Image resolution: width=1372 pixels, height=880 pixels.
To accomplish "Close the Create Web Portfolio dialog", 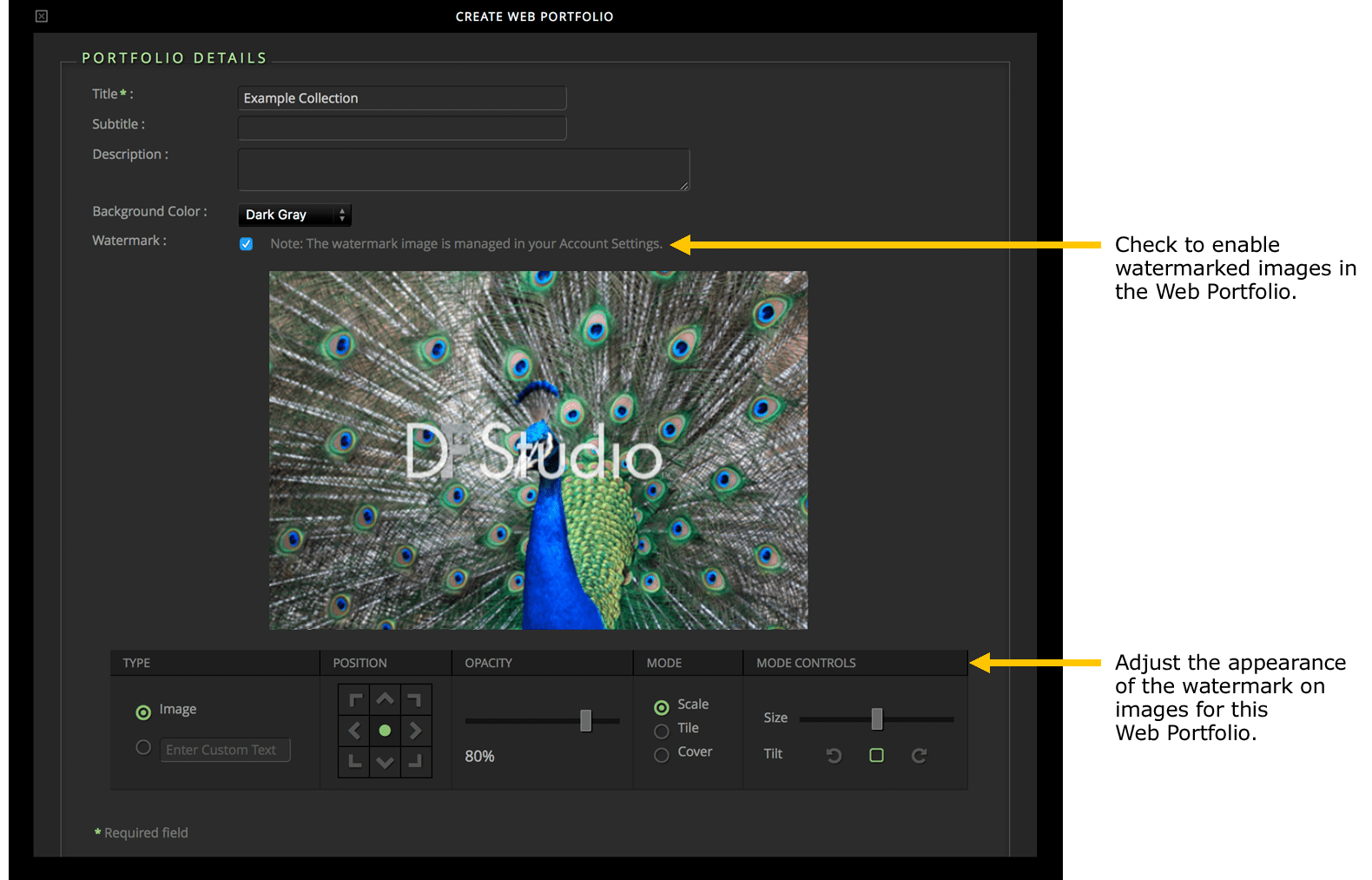I will pos(42,17).
